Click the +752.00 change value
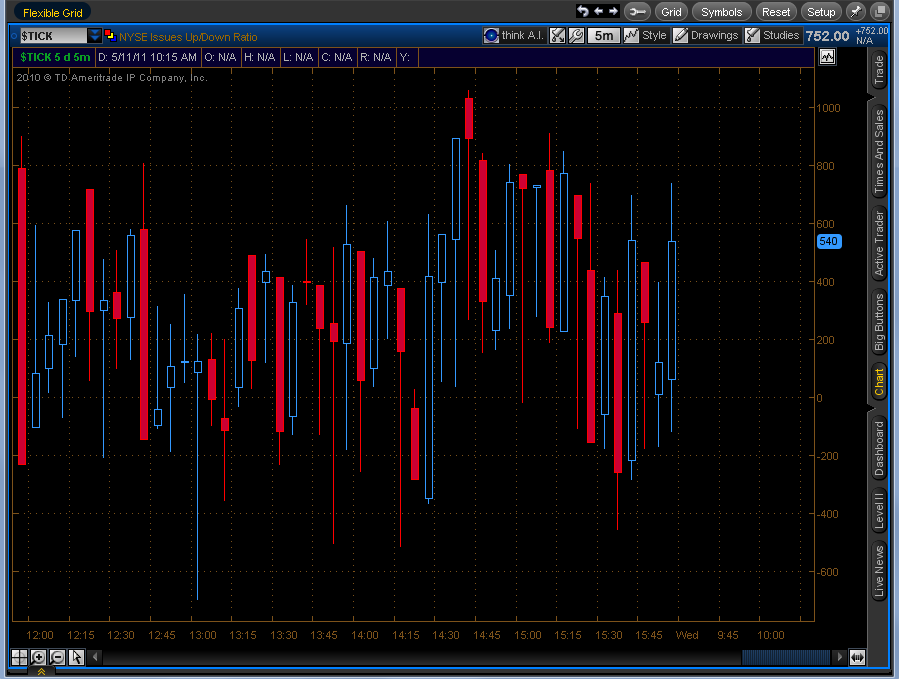 click(x=871, y=31)
